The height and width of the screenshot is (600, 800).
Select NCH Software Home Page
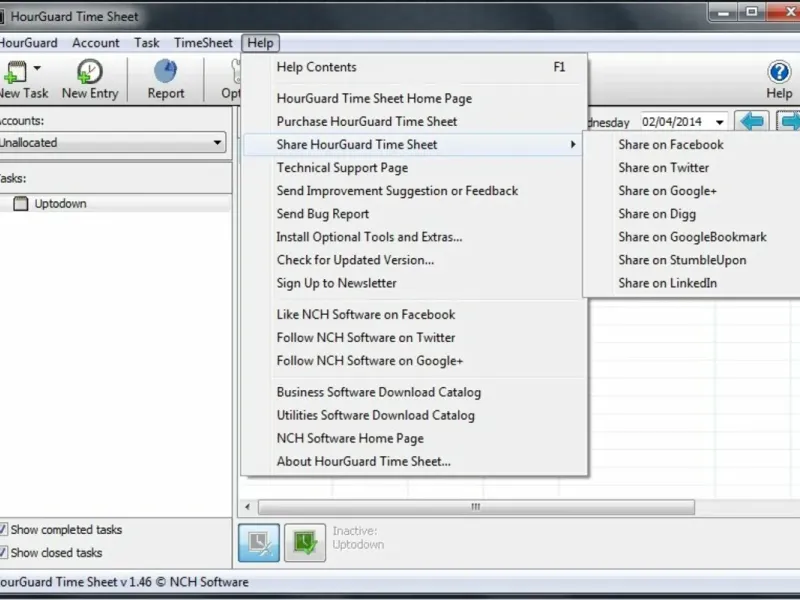414,438
